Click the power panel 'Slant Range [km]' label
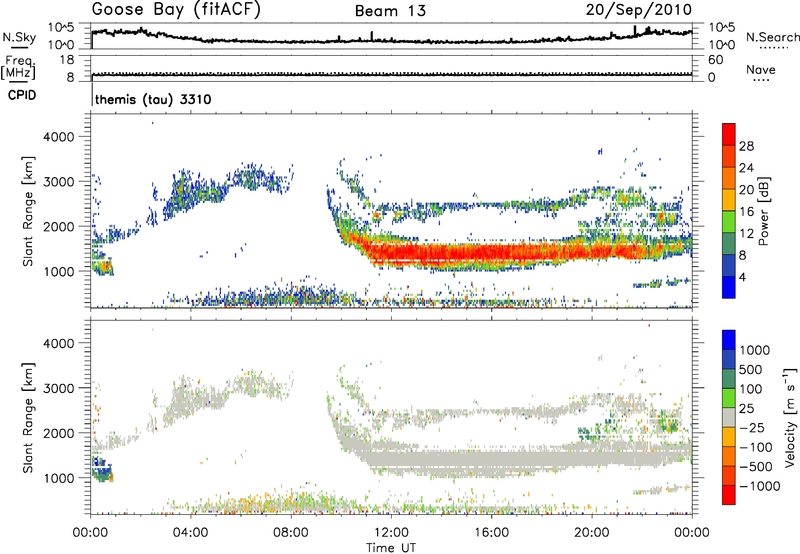800x554 pixels. click(x=28, y=211)
